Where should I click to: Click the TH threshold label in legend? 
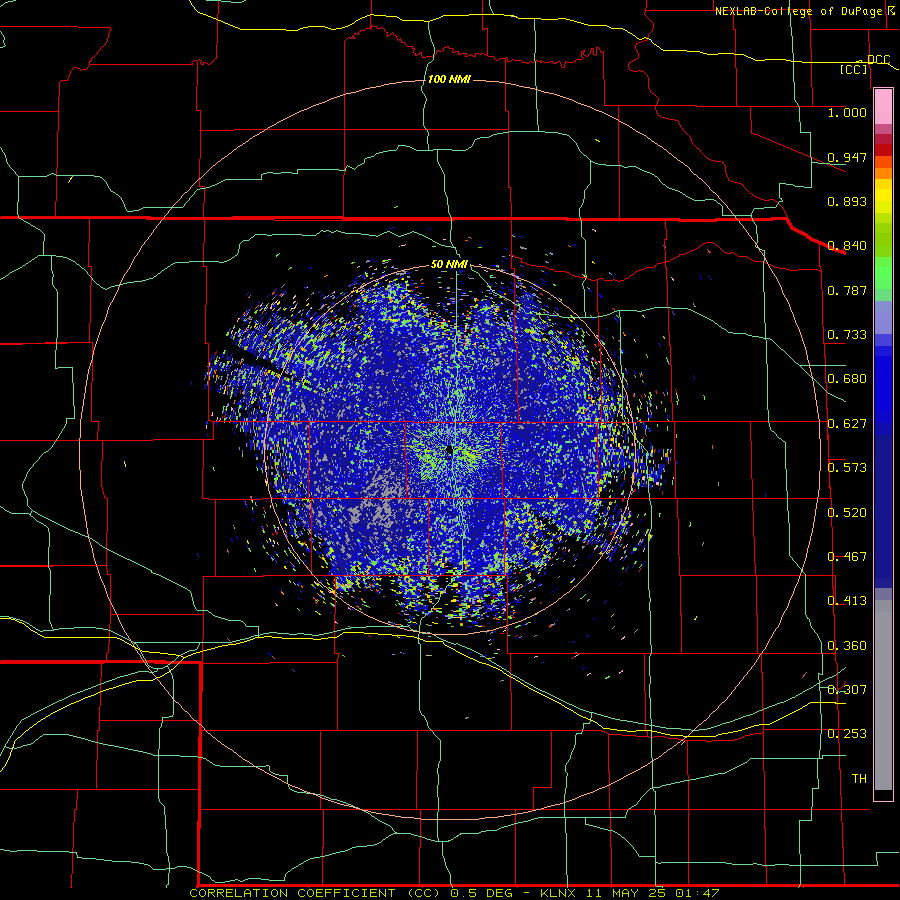point(859,779)
